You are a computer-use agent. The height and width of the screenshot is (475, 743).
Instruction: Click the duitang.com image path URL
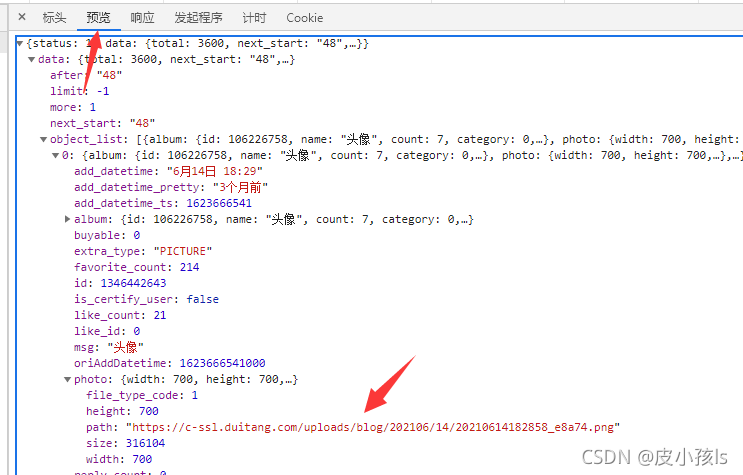tap(373, 427)
